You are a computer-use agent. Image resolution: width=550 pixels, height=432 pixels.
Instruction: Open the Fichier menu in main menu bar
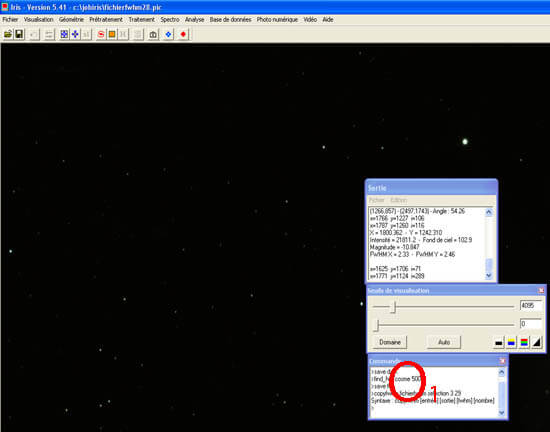point(10,20)
